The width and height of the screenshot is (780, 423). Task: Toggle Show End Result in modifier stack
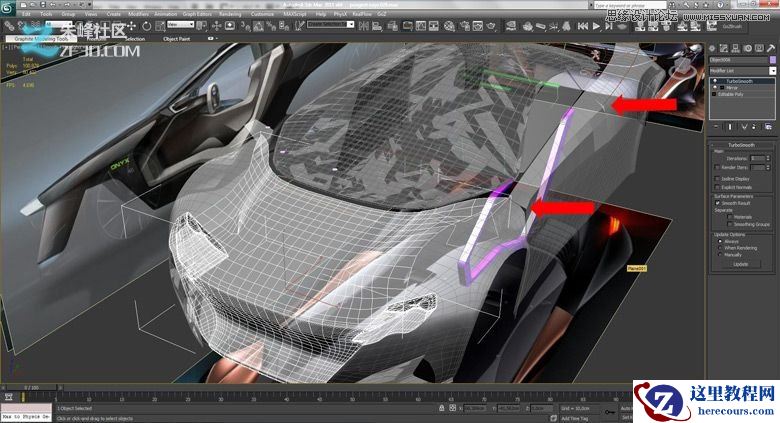[730, 127]
